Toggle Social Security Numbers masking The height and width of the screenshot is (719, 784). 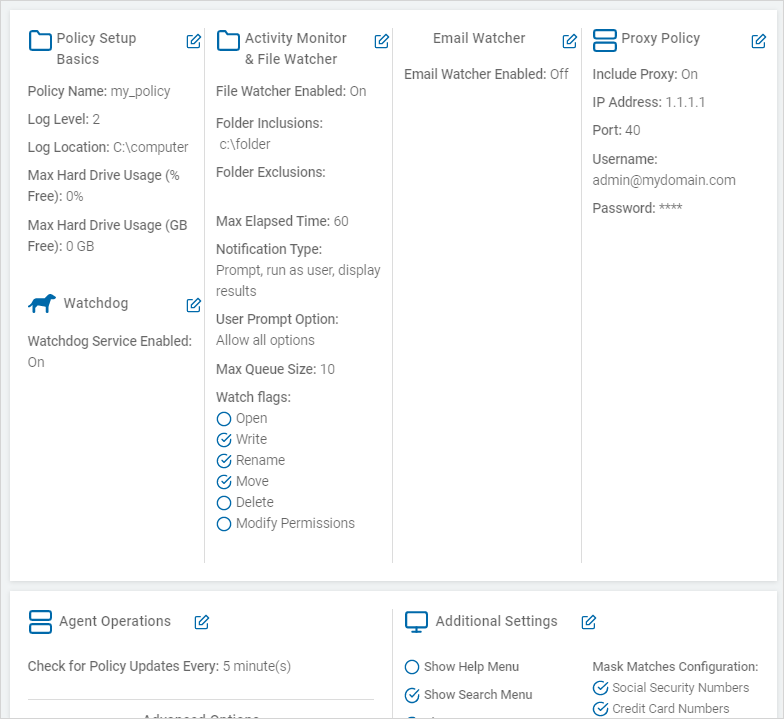pos(601,688)
